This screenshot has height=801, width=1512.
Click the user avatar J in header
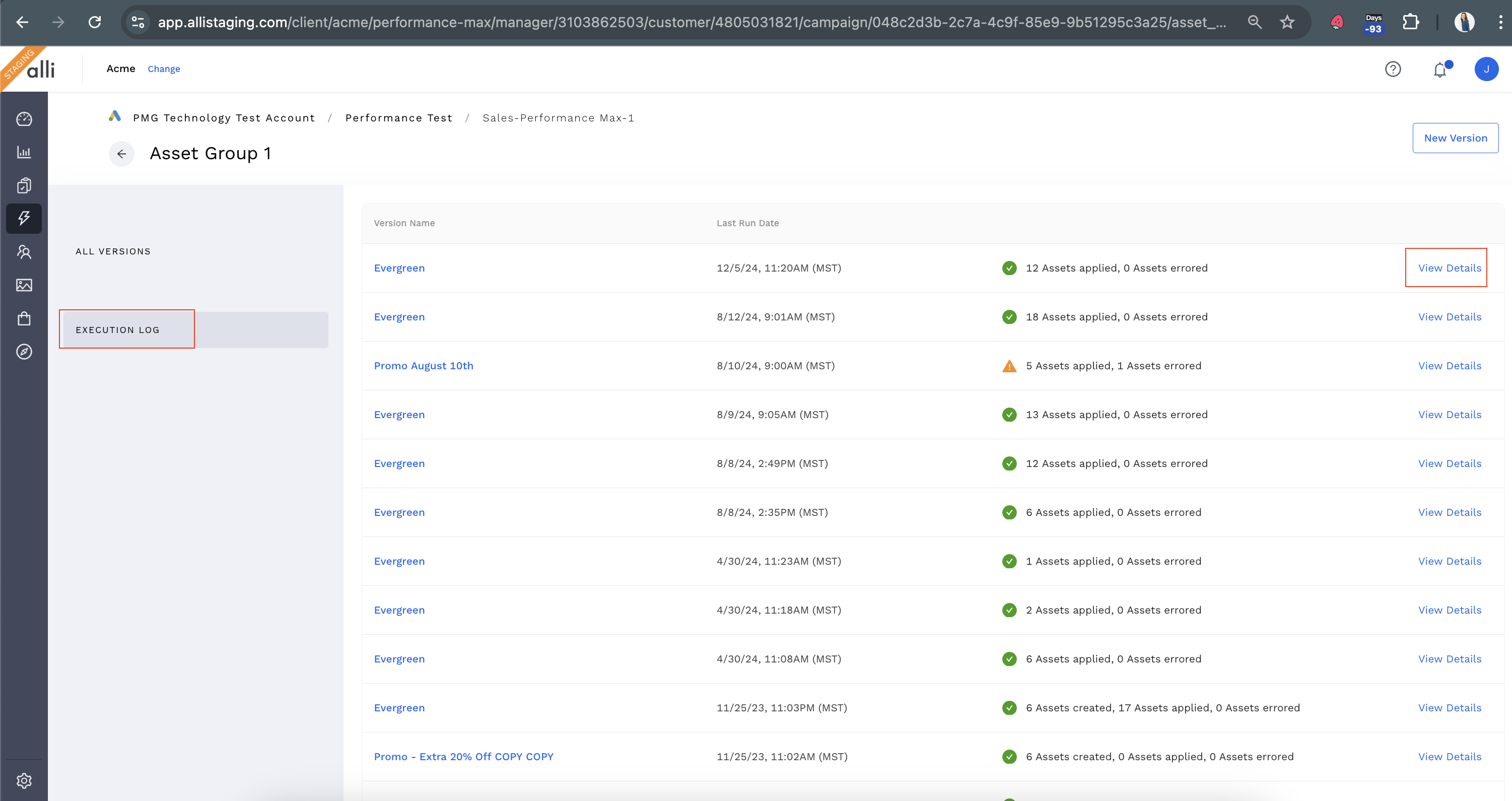(x=1486, y=70)
